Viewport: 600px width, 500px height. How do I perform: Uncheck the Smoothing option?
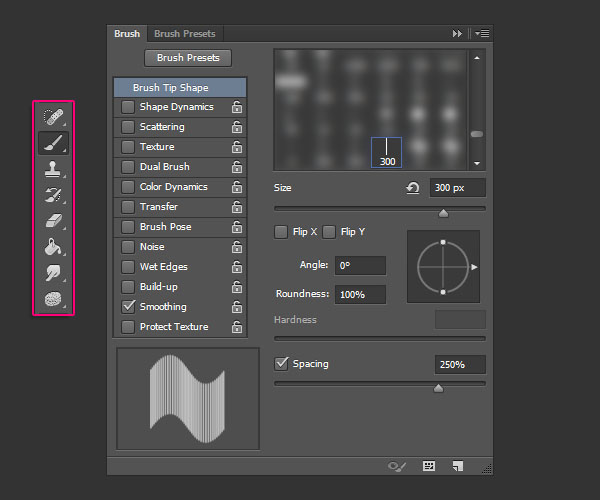coord(128,307)
